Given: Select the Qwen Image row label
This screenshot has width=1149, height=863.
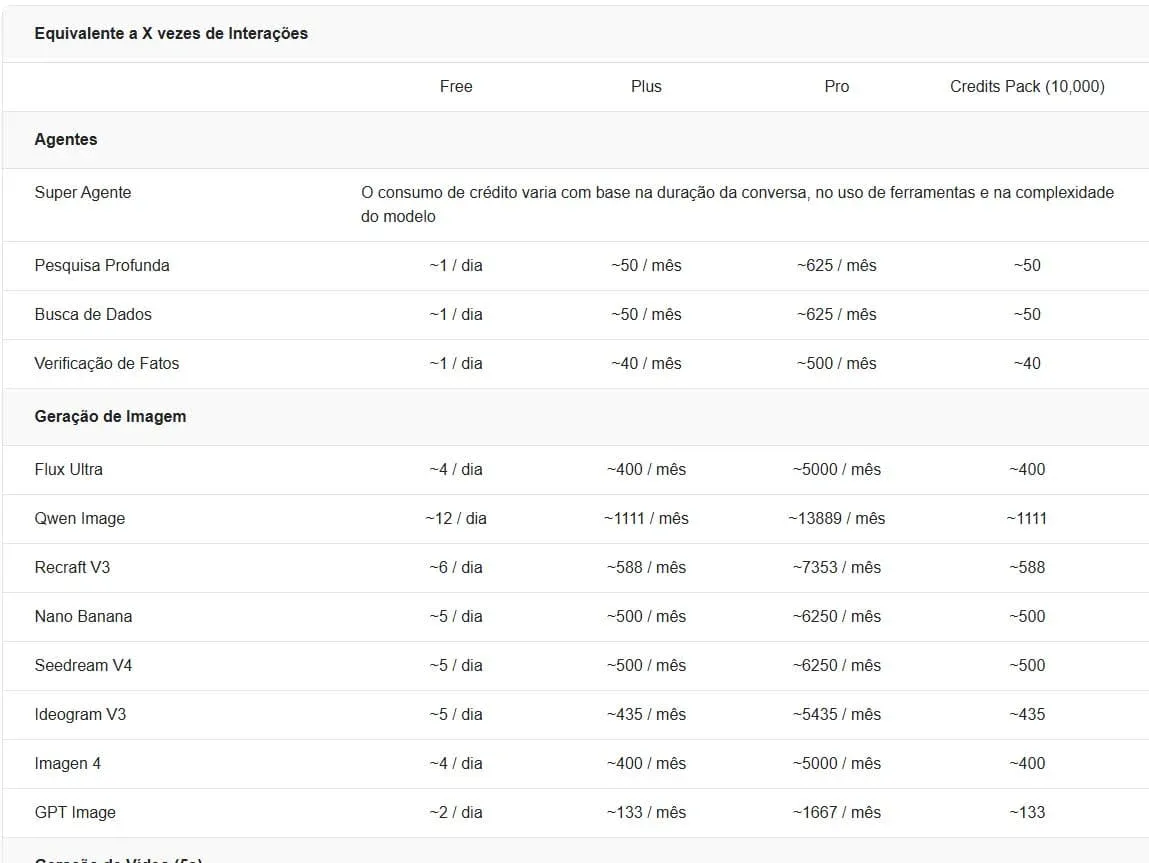Looking at the screenshot, I should [80, 519].
